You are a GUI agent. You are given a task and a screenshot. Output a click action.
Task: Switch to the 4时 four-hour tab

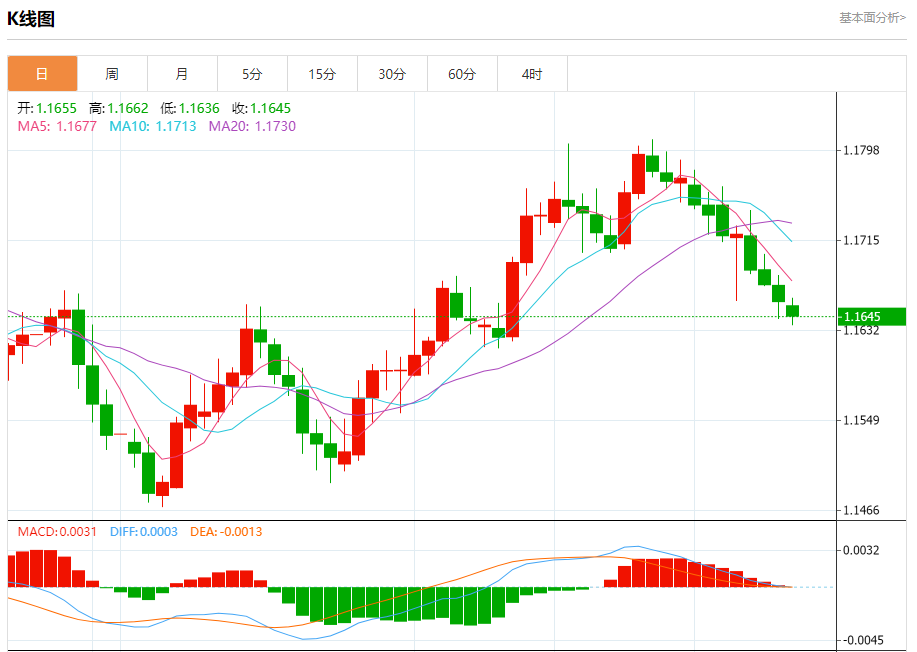[532, 74]
